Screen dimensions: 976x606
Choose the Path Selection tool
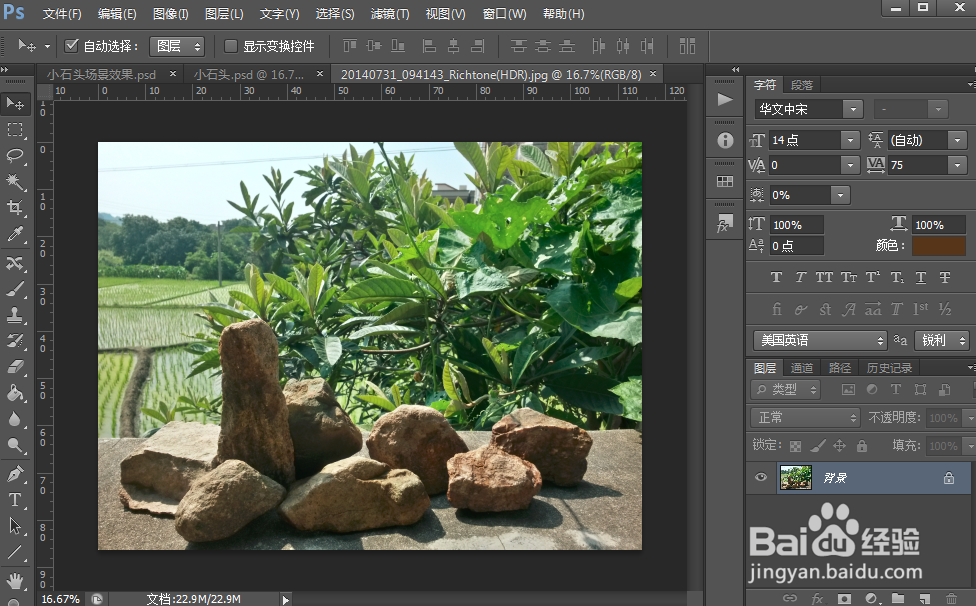coord(15,526)
